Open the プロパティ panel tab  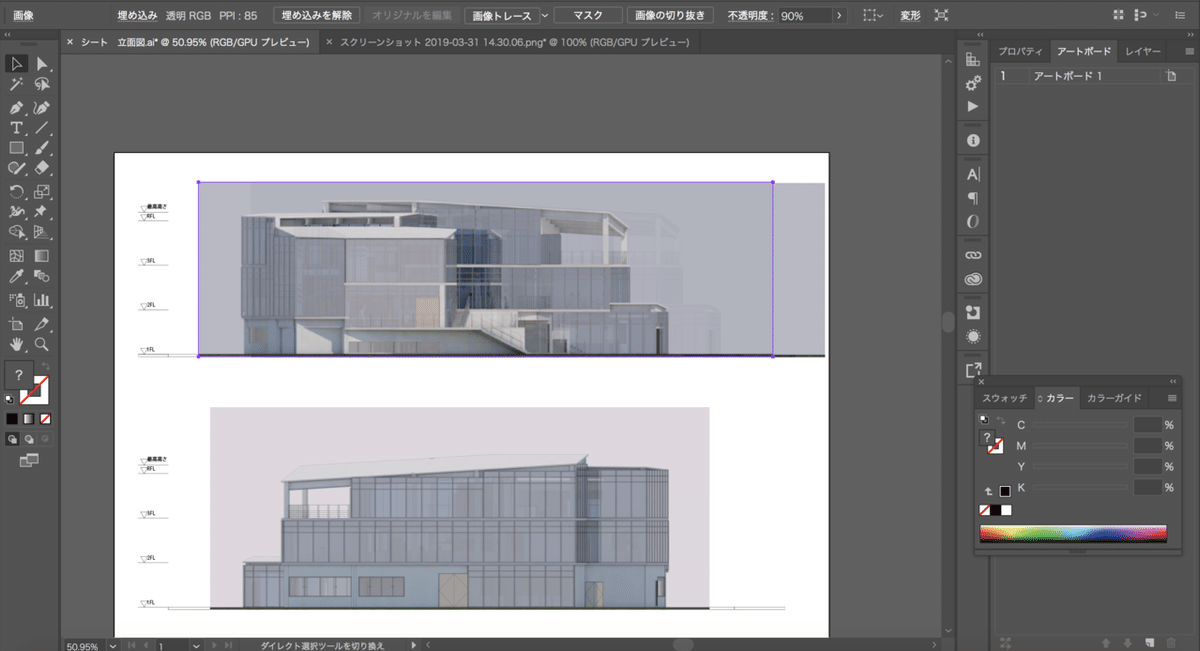coord(1021,51)
